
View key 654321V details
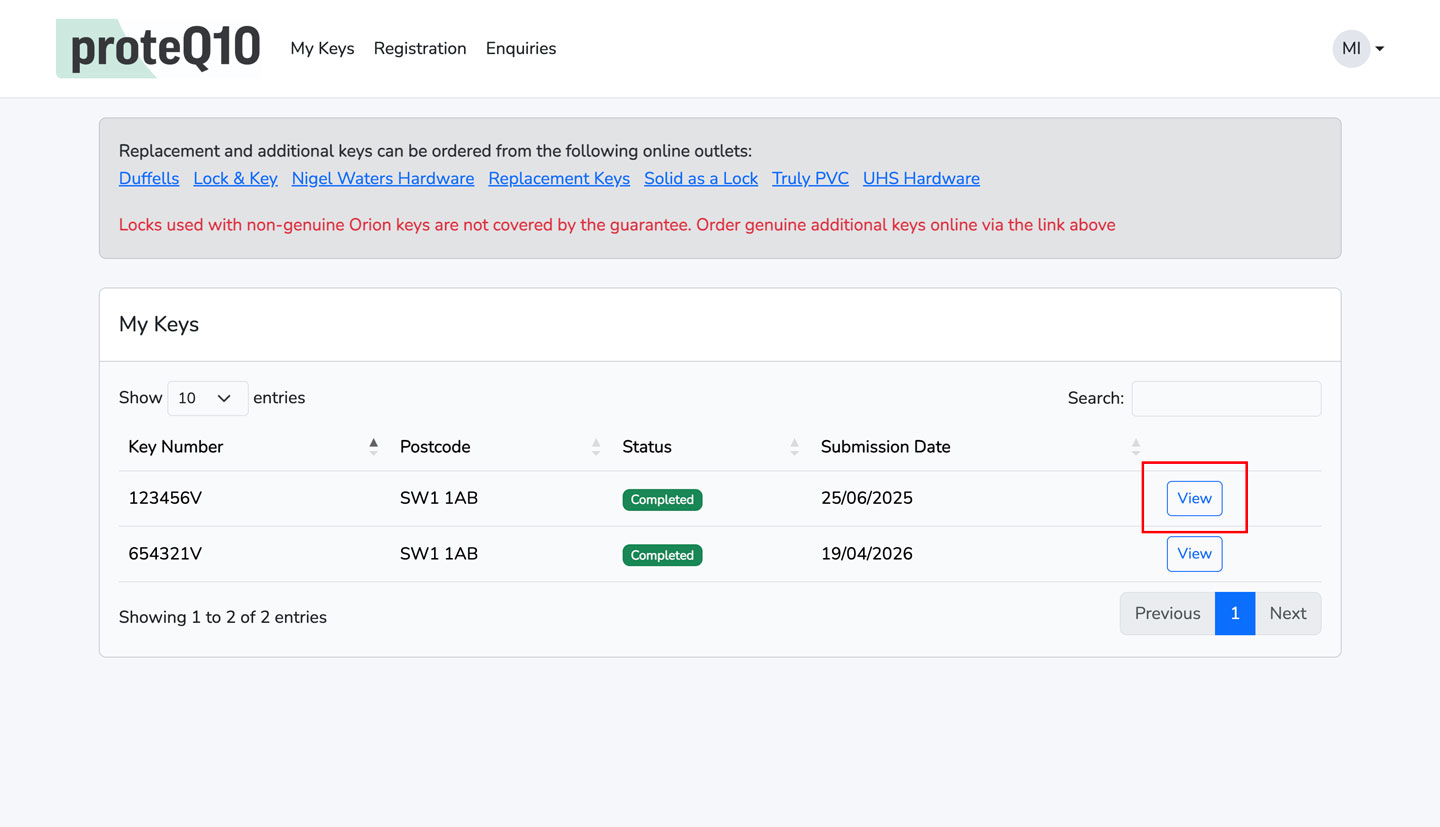click(1194, 554)
